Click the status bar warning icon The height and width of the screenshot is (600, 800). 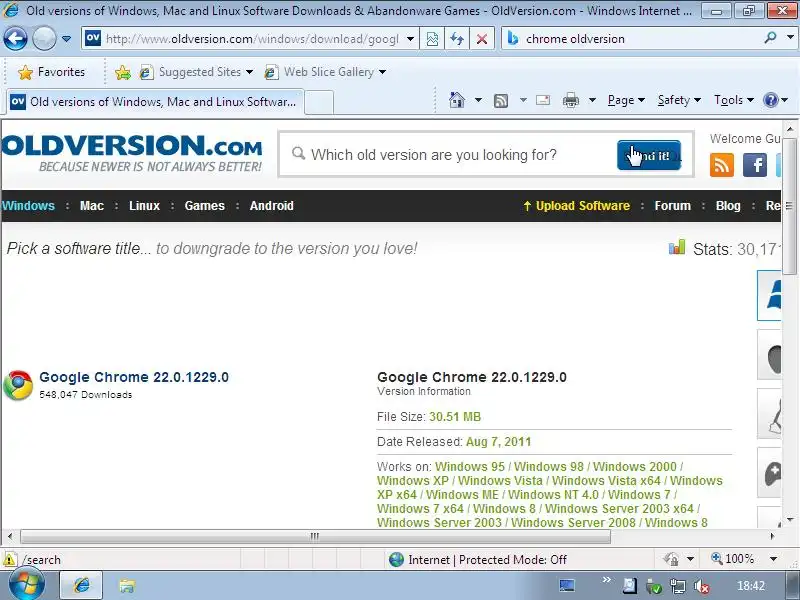(x=9, y=560)
